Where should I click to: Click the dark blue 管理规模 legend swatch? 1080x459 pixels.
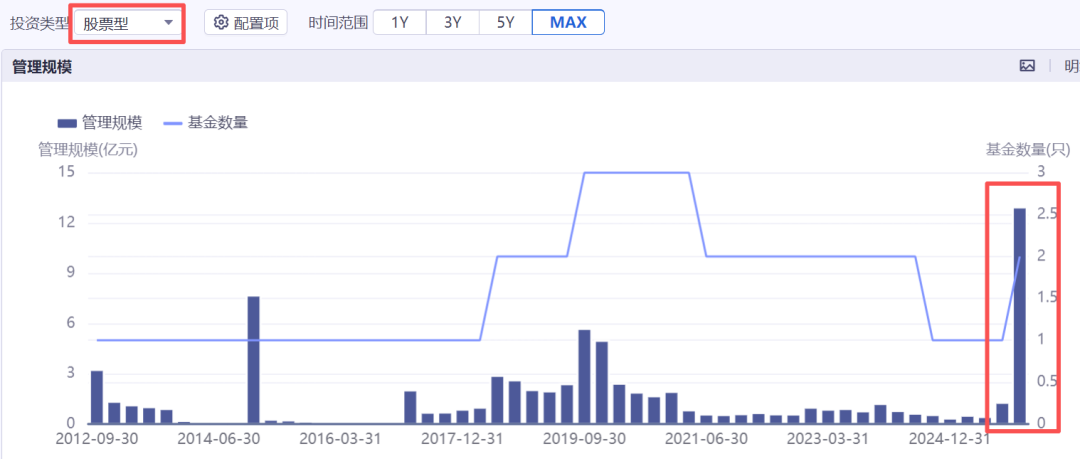[x=67, y=123]
